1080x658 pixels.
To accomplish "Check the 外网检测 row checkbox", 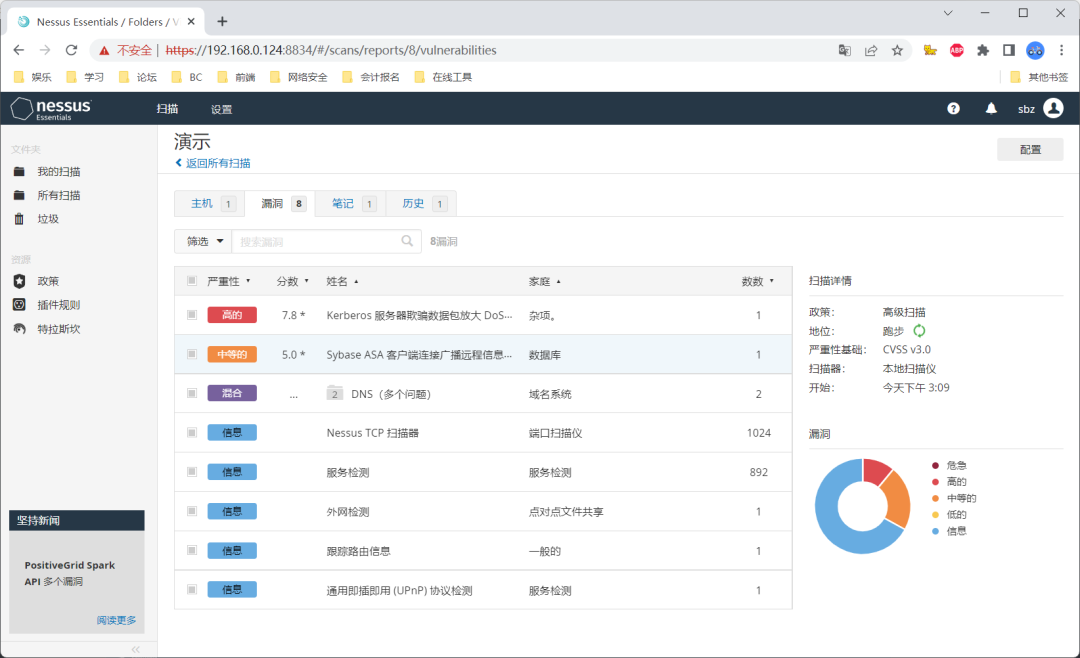I will [192, 511].
